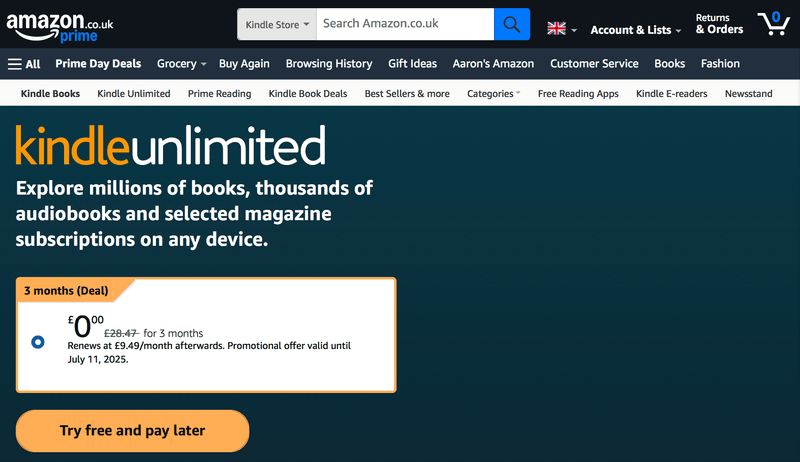Open the Prime Reading tab
The width and height of the screenshot is (800, 462).
pyautogui.click(x=219, y=94)
